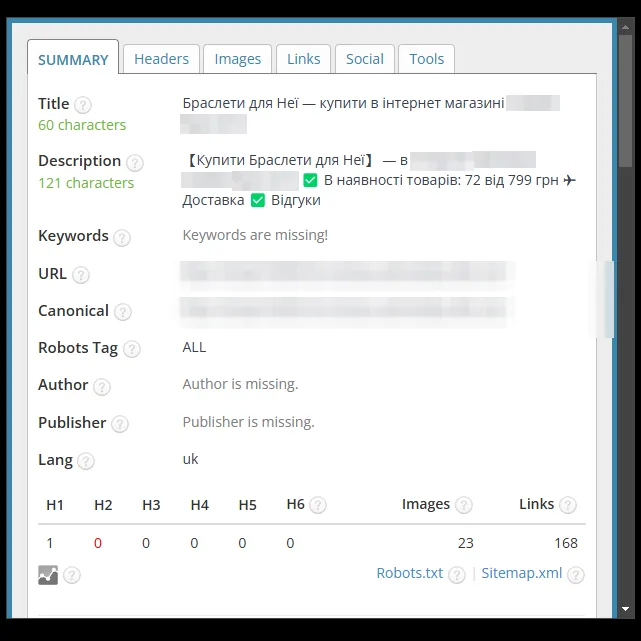
Task: Click the Lang value 'uk'
Action: pyautogui.click(x=190, y=459)
